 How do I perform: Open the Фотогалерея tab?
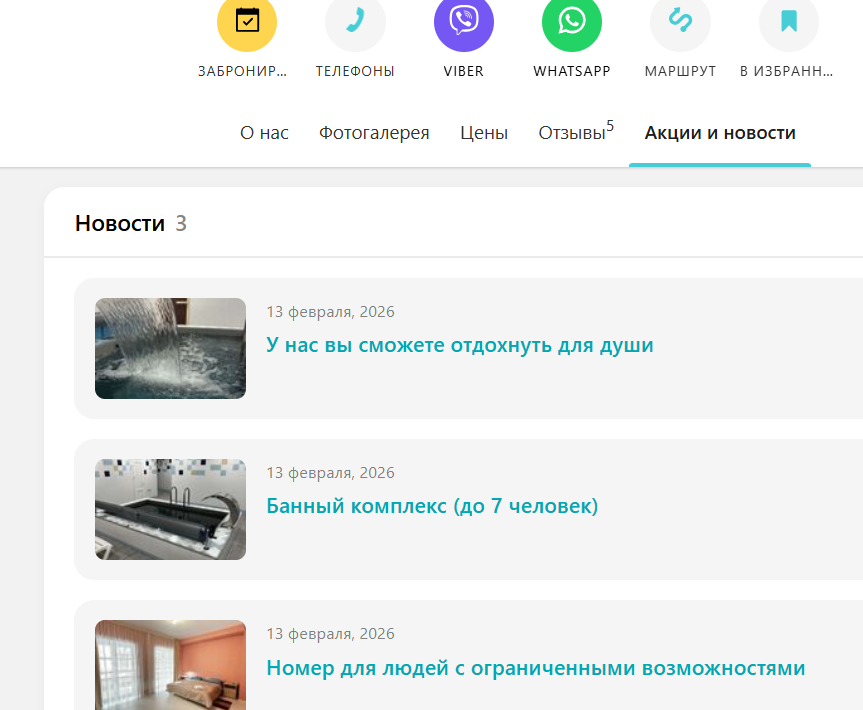point(374,133)
